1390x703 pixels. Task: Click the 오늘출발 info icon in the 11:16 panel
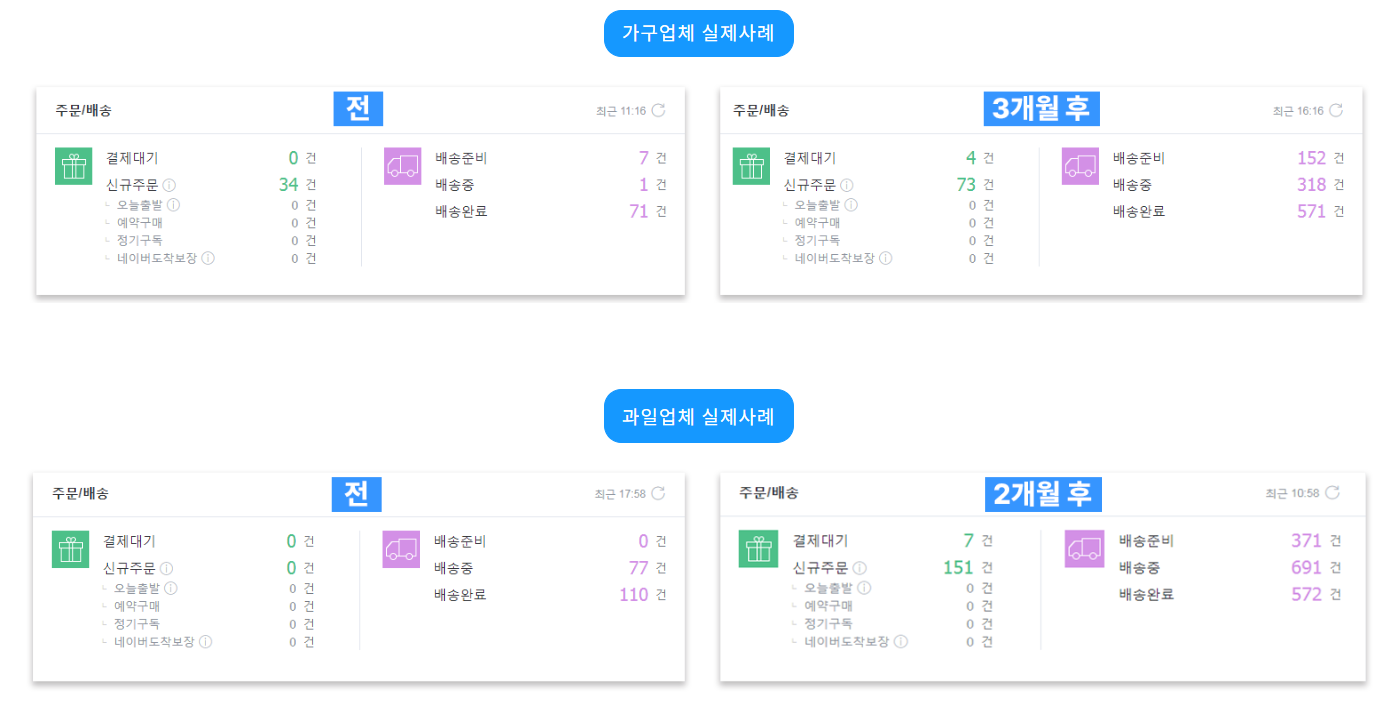[x=174, y=205]
